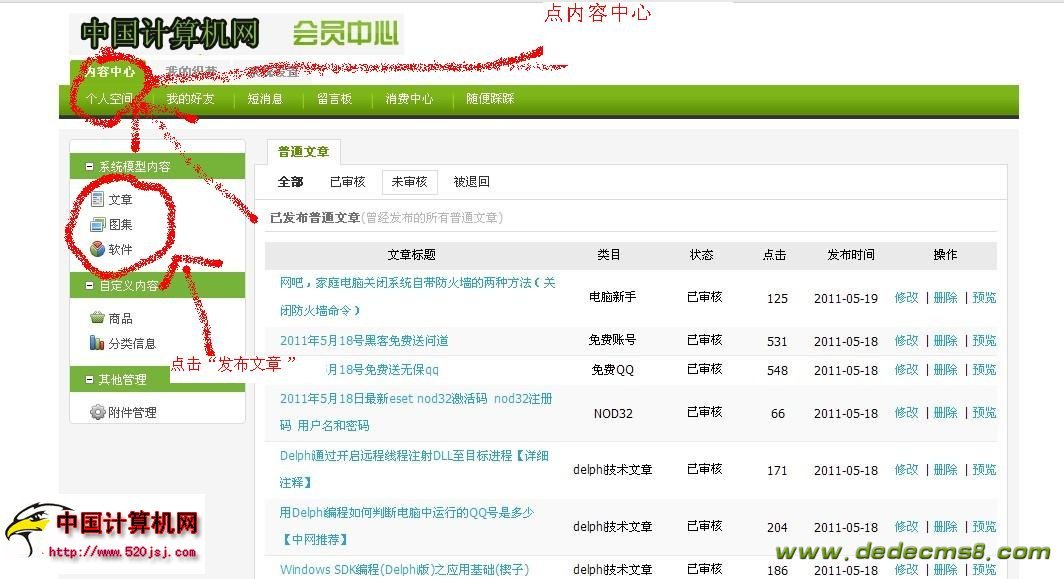
Task: Collapse the 其他管理 section
Action: point(90,380)
